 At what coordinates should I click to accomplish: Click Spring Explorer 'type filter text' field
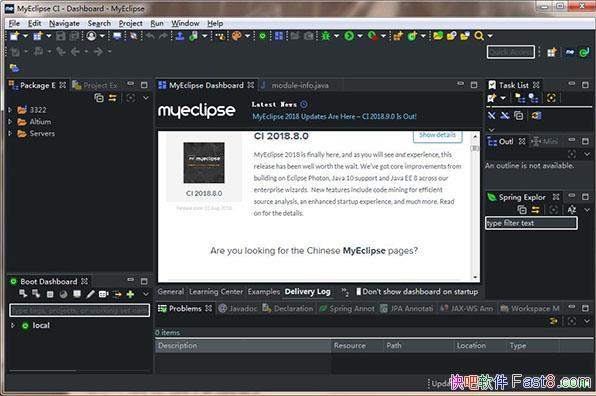coord(531,223)
